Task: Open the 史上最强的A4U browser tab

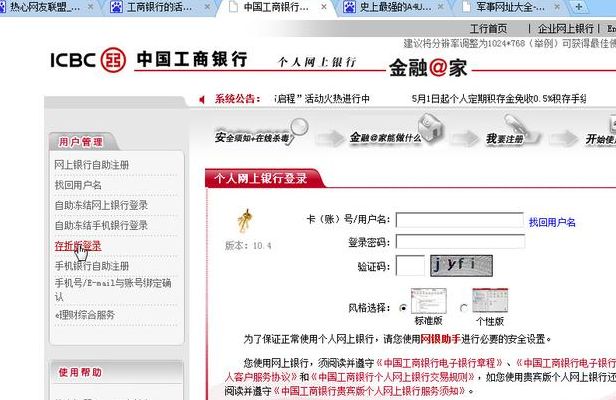Action: pos(395,7)
